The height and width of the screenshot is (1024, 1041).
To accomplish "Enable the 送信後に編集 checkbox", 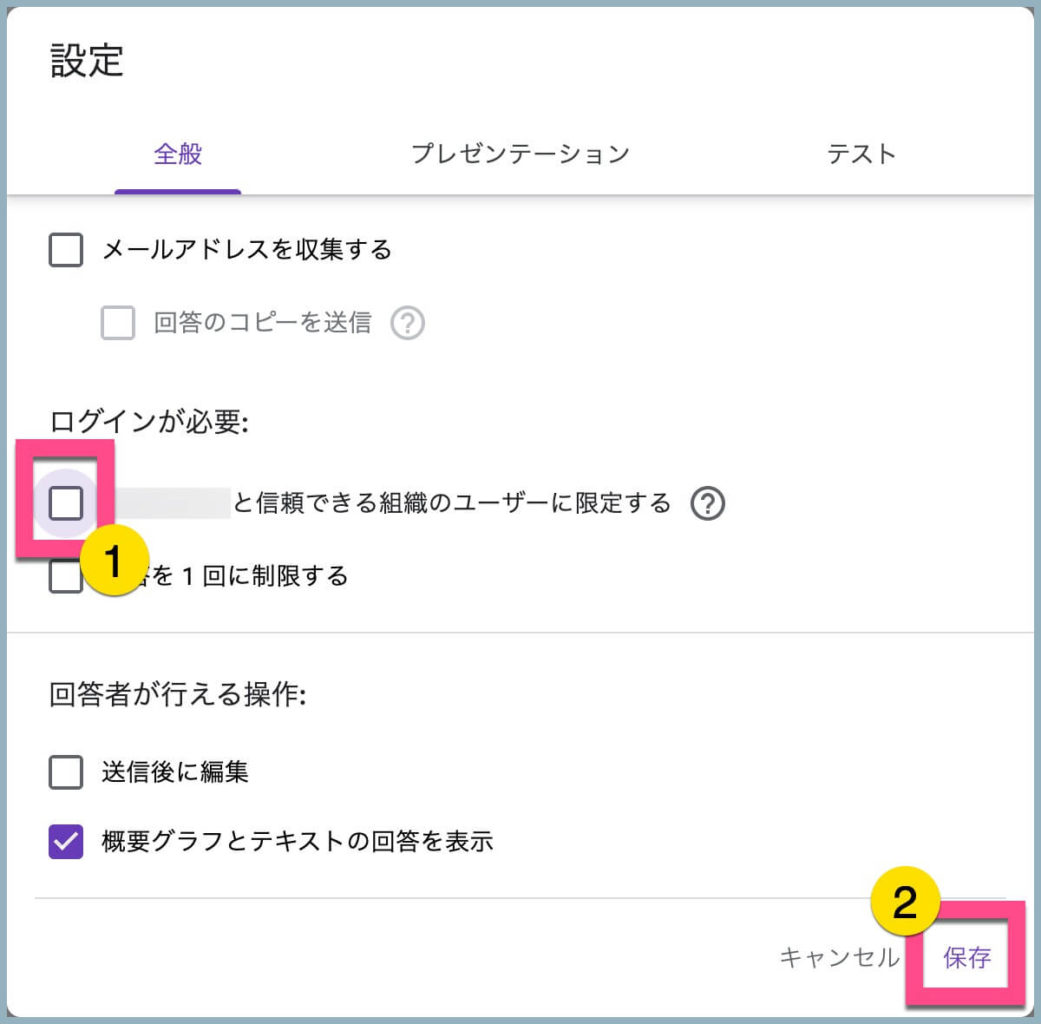I will tap(66, 772).
